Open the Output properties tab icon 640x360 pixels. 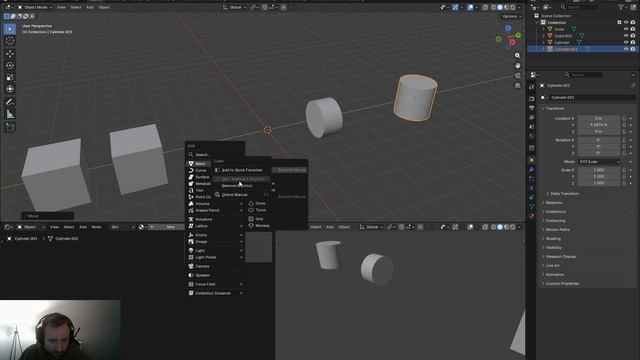[x=531, y=108]
